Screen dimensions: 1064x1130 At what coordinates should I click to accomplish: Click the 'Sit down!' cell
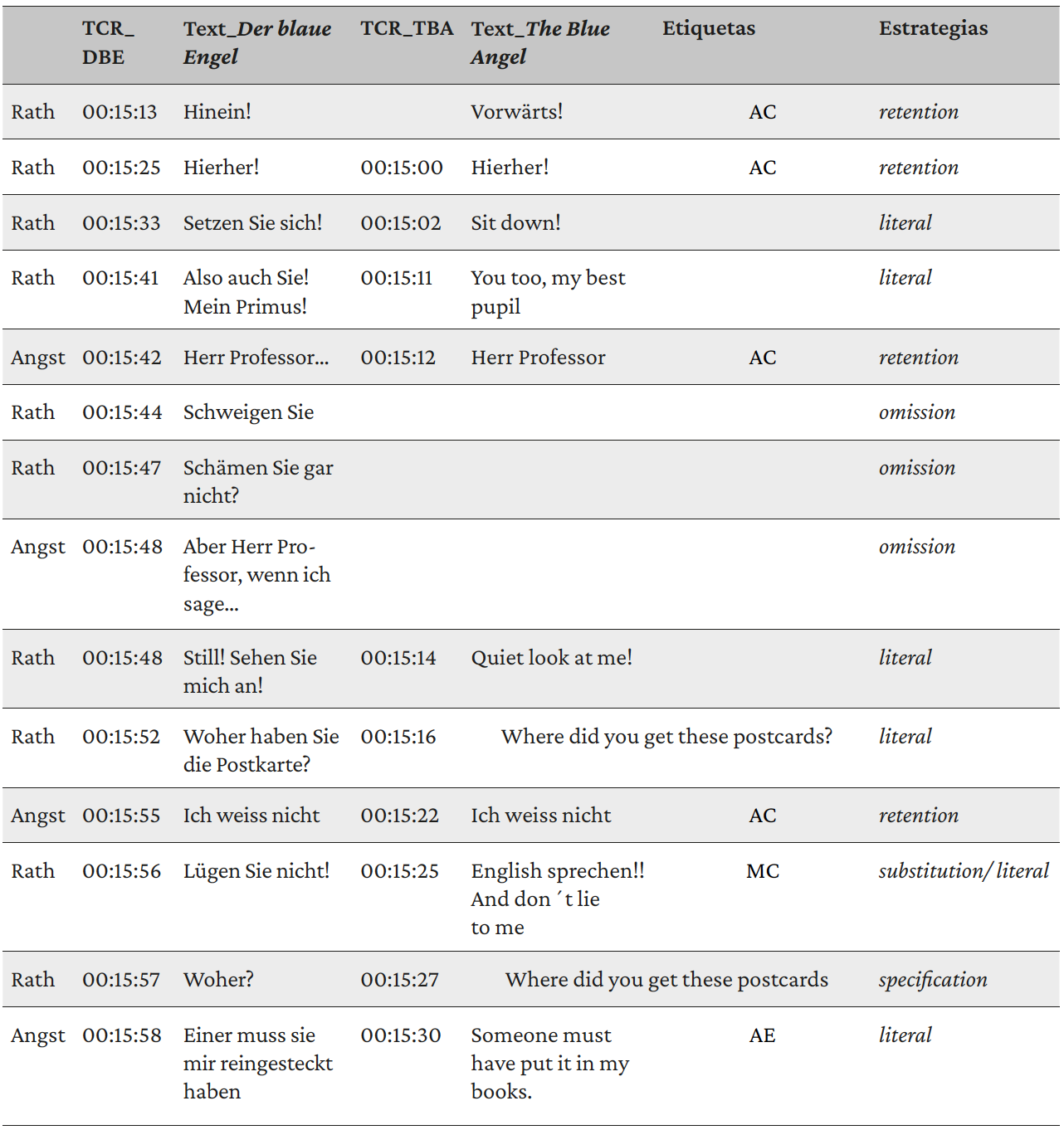click(515, 223)
